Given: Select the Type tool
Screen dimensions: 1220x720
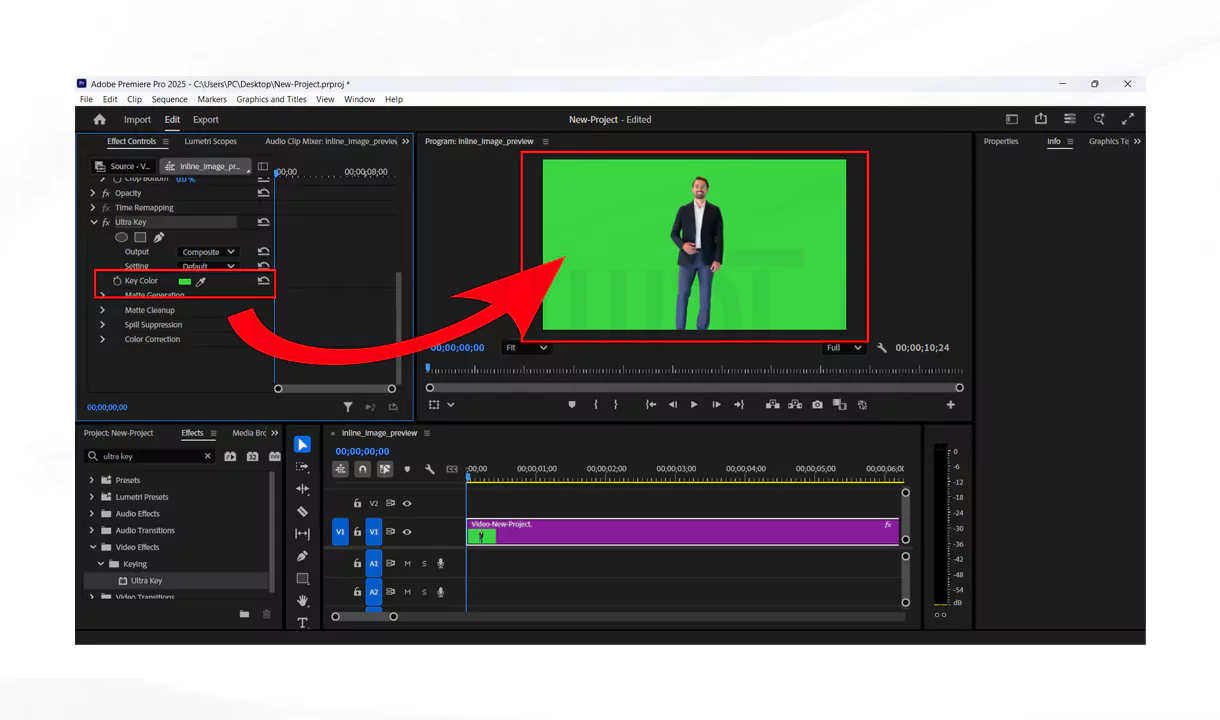Looking at the screenshot, I should [302, 622].
